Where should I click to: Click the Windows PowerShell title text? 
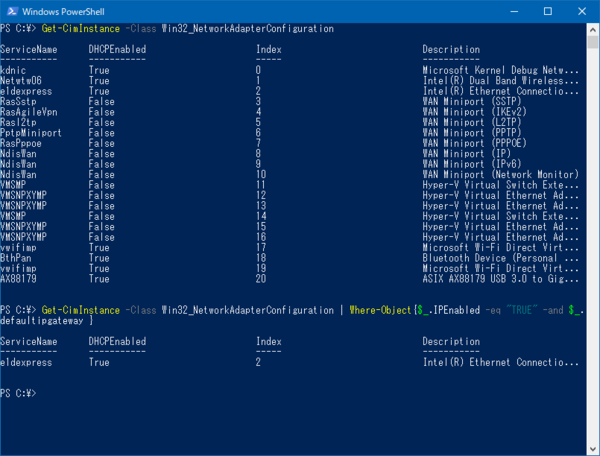click(x=60, y=10)
